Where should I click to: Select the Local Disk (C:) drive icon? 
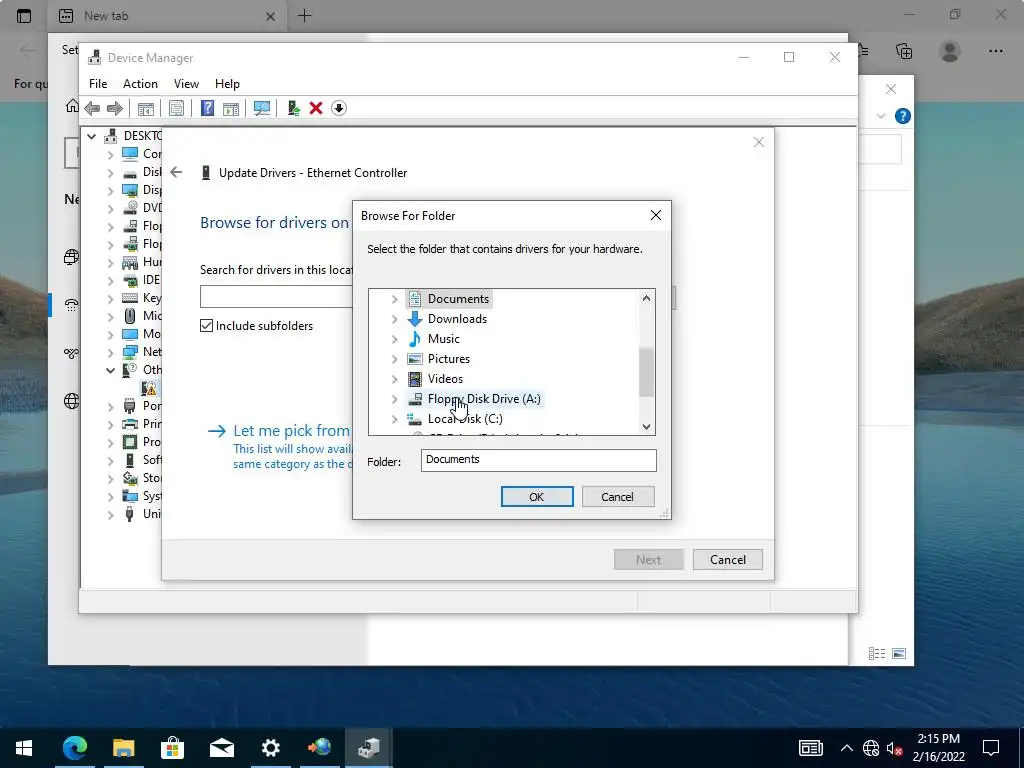[415, 419]
